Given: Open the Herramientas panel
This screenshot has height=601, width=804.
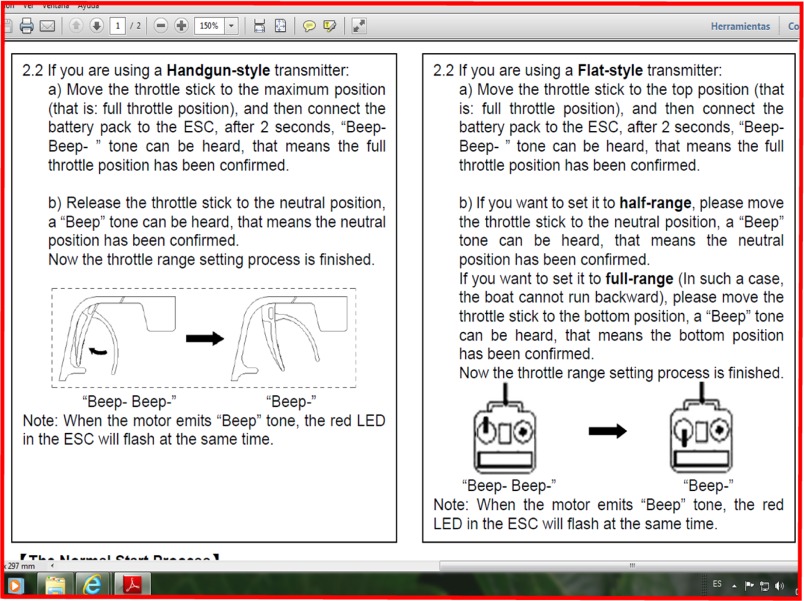Looking at the screenshot, I should click(x=740, y=26).
